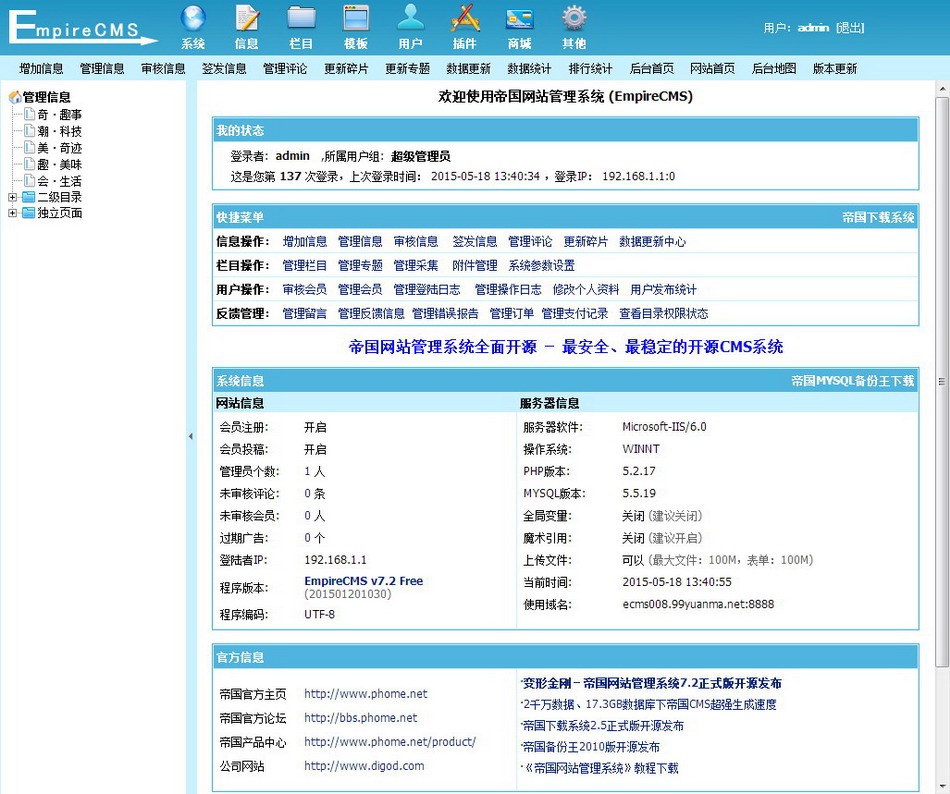Open the 插件 tools icon
950x794 pixels.
tap(465, 18)
